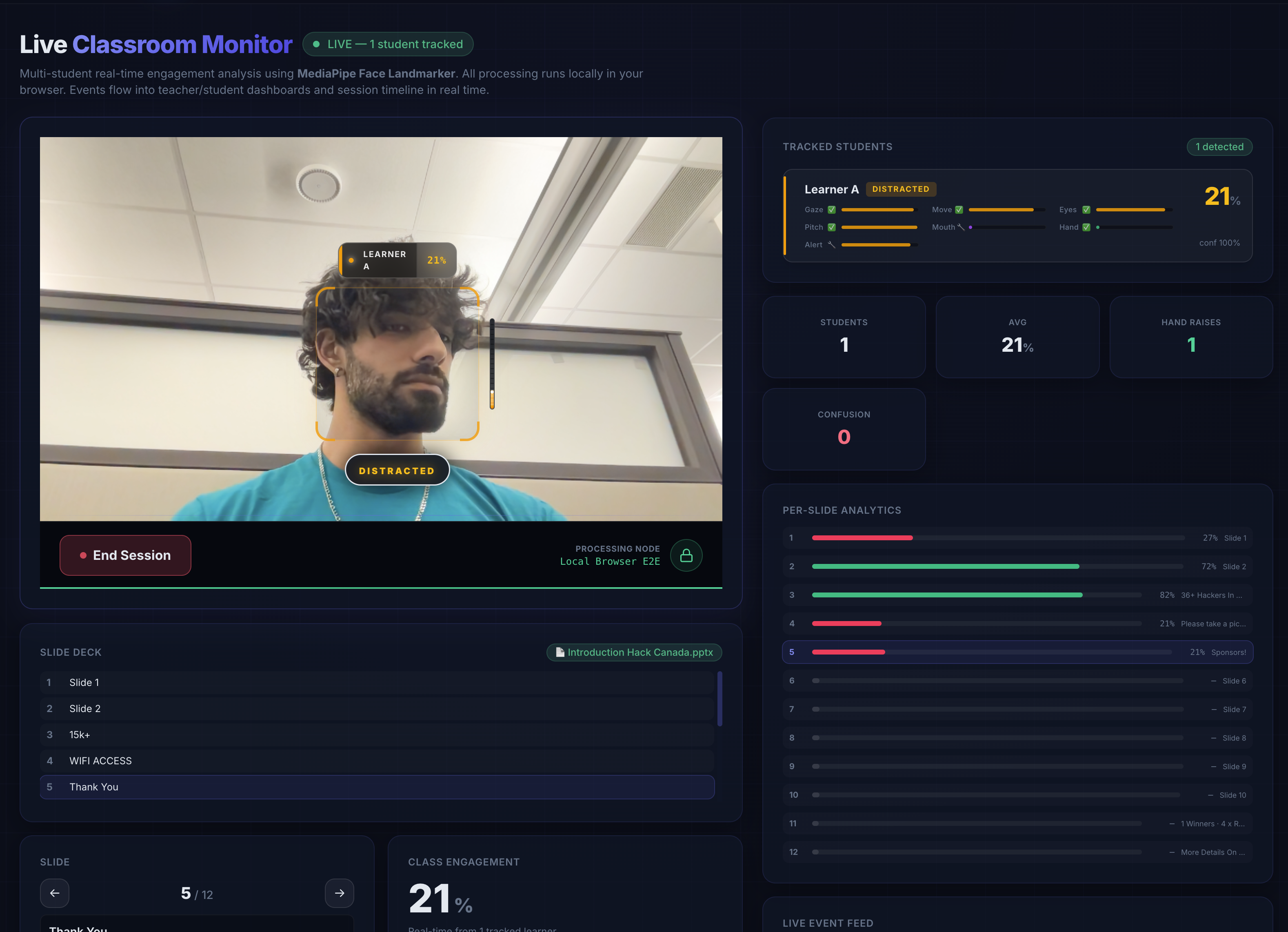Toggle the Gaze checkmark for Learner A
Viewport: 1288px width, 932px height.
click(831, 210)
